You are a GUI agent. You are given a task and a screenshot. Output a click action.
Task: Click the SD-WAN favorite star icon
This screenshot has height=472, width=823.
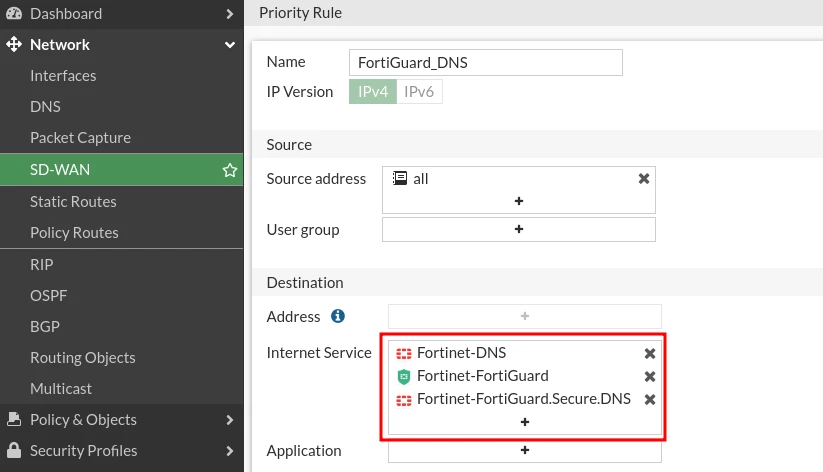coord(229,170)
